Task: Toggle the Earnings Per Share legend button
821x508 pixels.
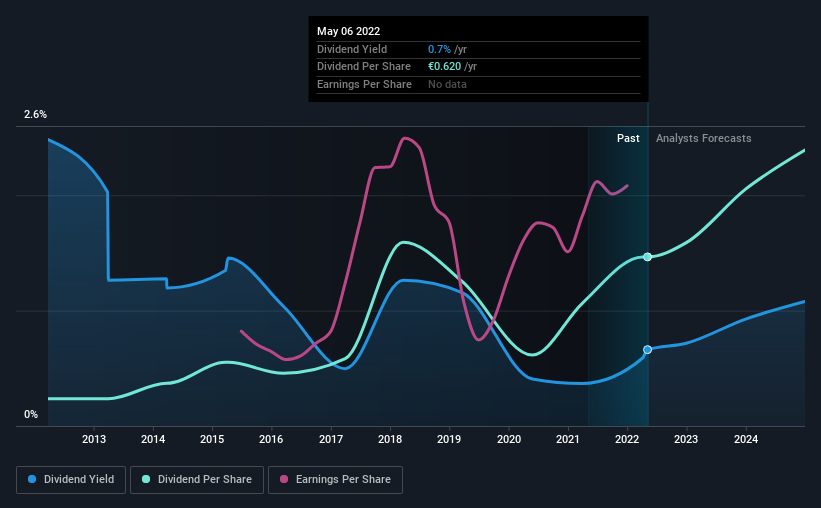Action: (x=335, y=480)
